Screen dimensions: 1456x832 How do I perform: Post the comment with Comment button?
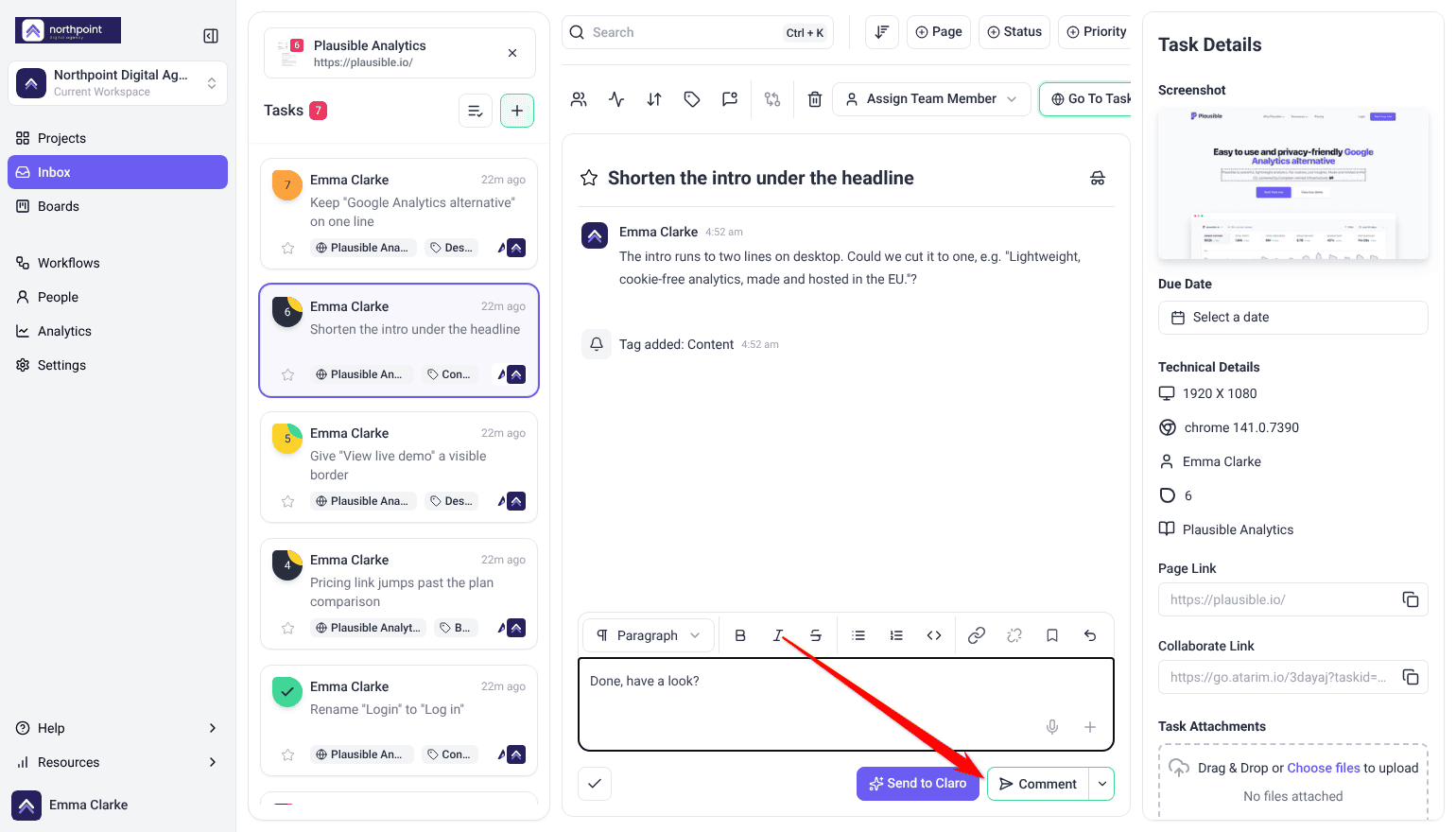(x=1038, y=784)
